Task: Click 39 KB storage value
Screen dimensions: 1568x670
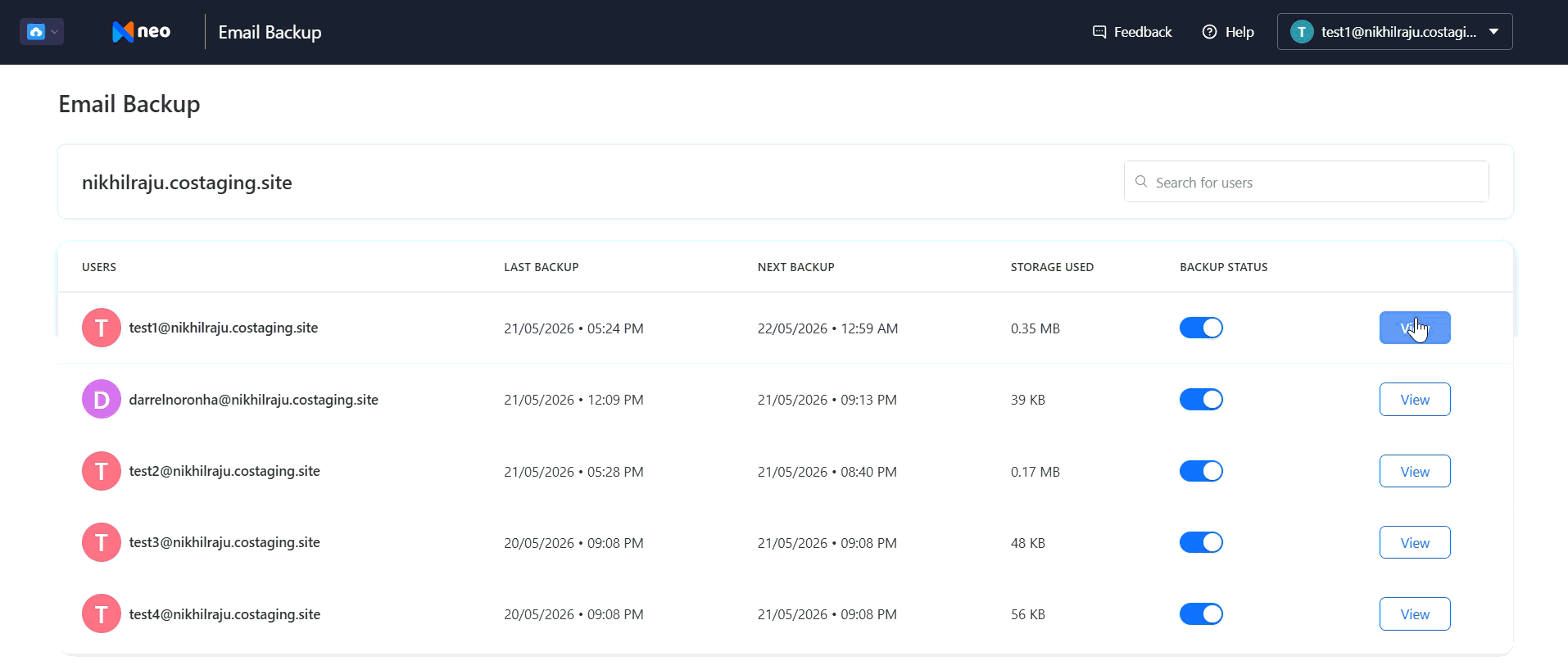Action: (1028, 400)
